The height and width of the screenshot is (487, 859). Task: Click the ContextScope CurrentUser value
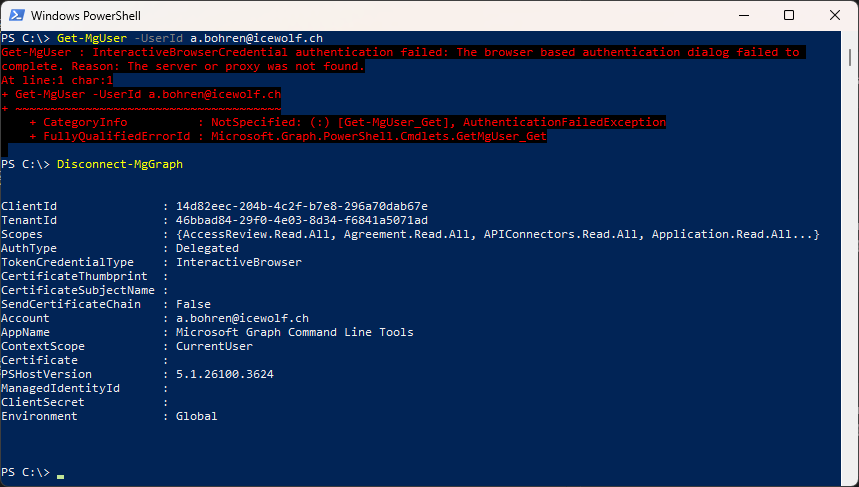tap(214, 346)
